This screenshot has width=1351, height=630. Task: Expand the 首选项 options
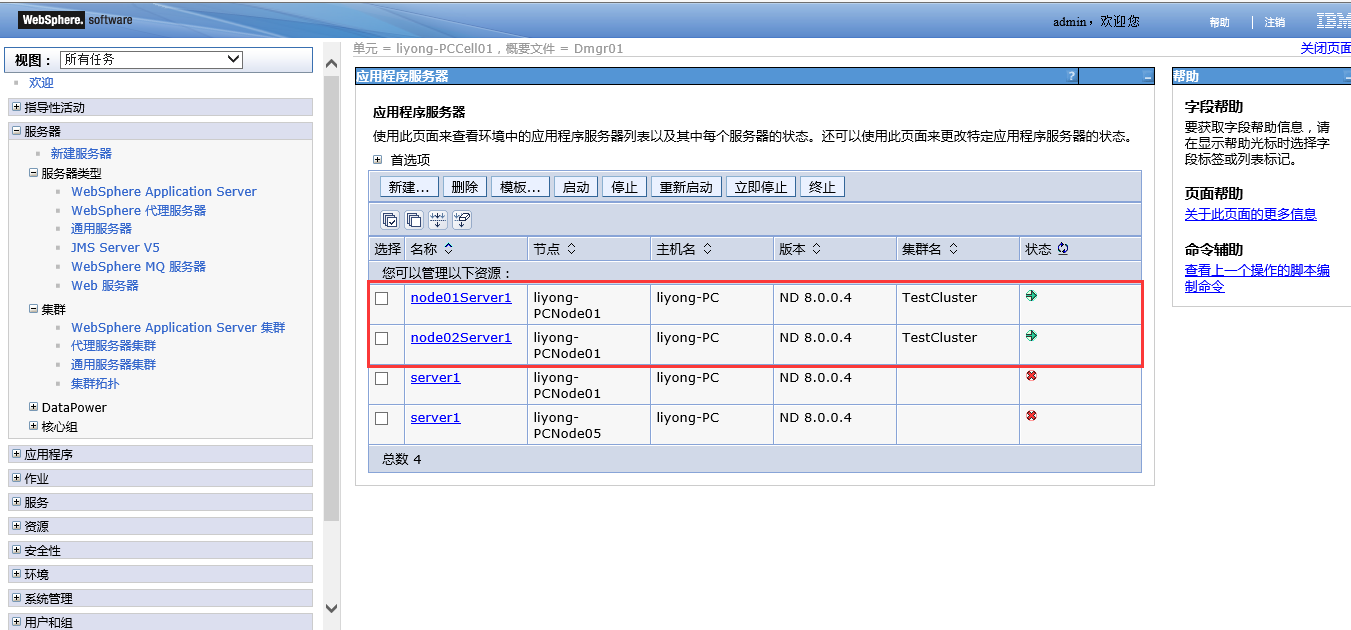click(378, 159)
